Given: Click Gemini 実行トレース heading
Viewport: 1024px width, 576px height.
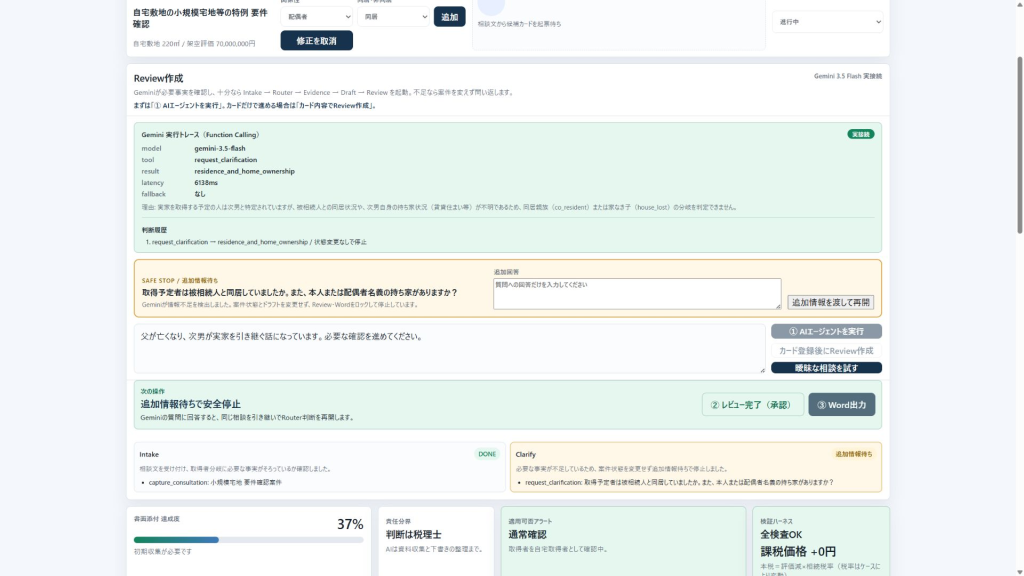Looking at the screenshot, I should (x=200, y=135).
